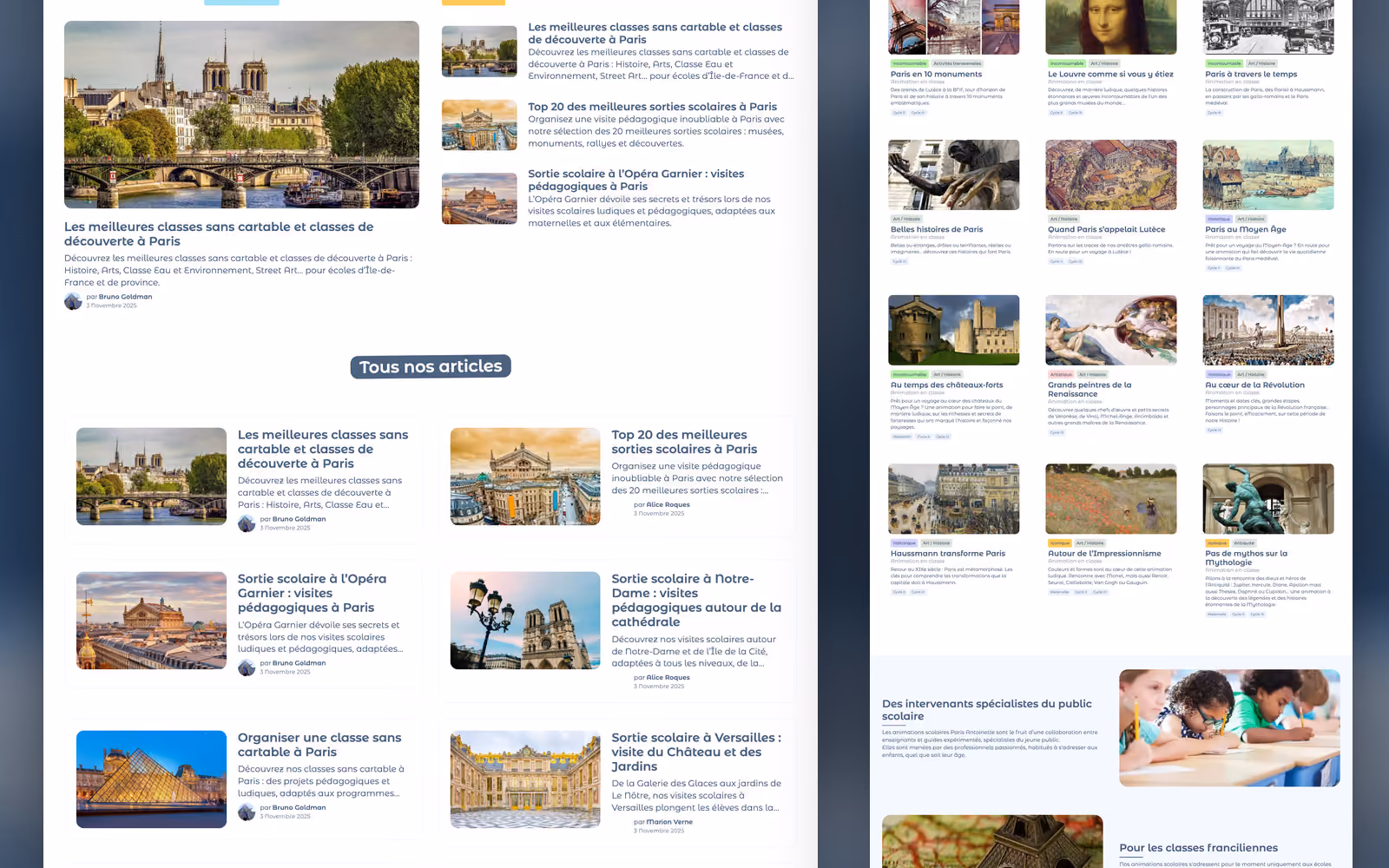The image size is (1389, 868).
Task: Click Bruno Goldman's avatar under the large featured article
Action: click(73, 301)
